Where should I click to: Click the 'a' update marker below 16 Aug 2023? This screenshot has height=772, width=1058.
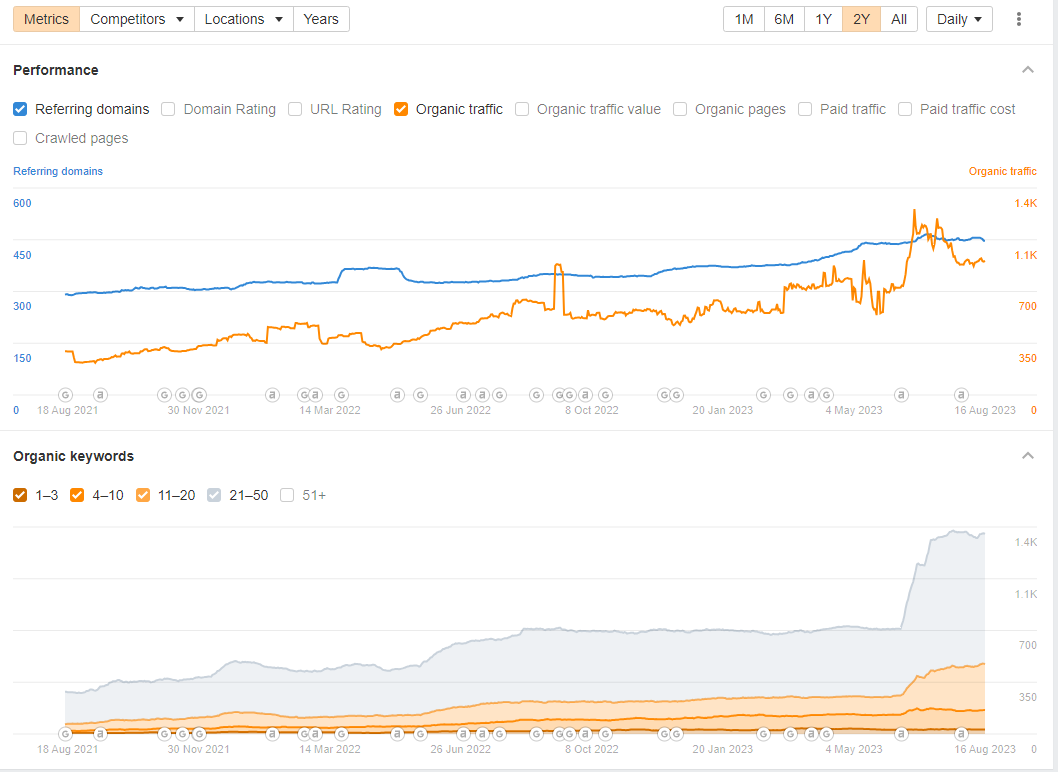pos(961,395)
